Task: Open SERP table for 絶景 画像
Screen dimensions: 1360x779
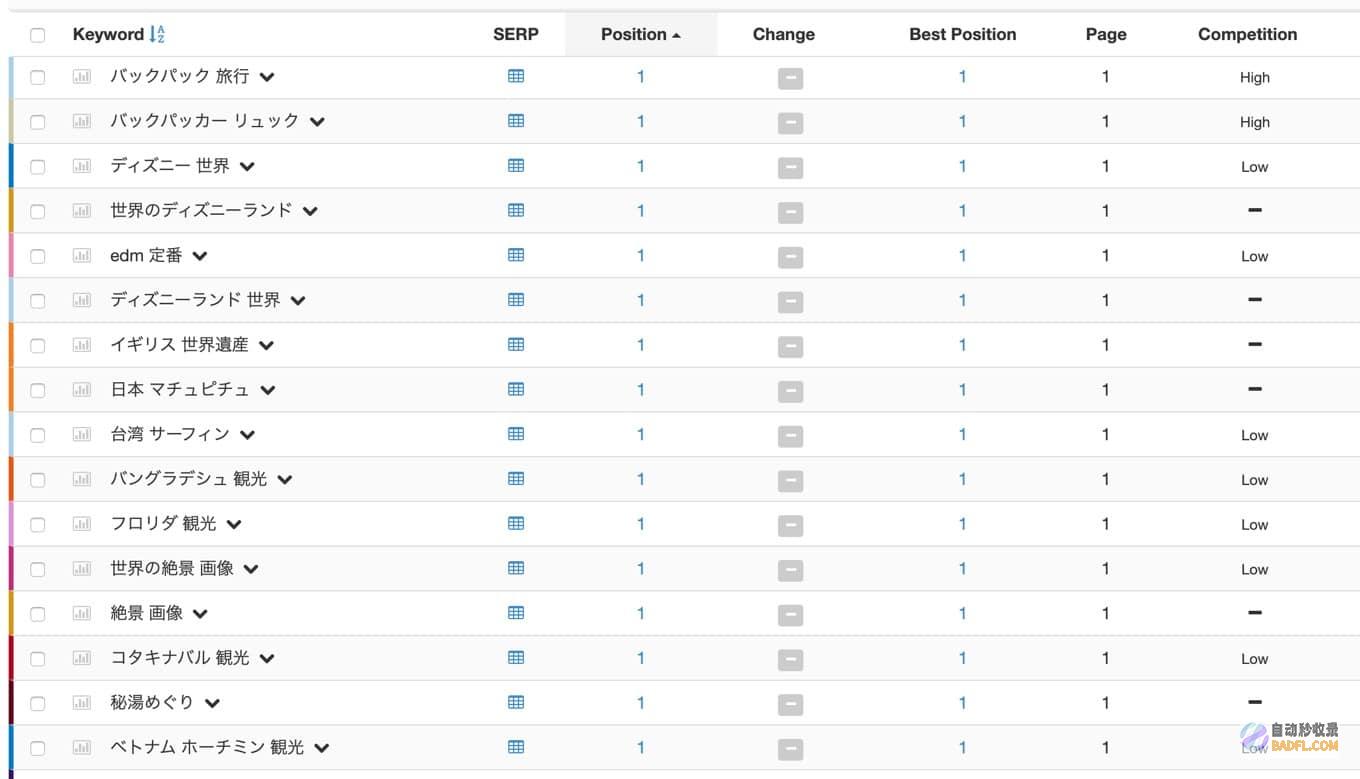Action: click(x=516, y=613)
